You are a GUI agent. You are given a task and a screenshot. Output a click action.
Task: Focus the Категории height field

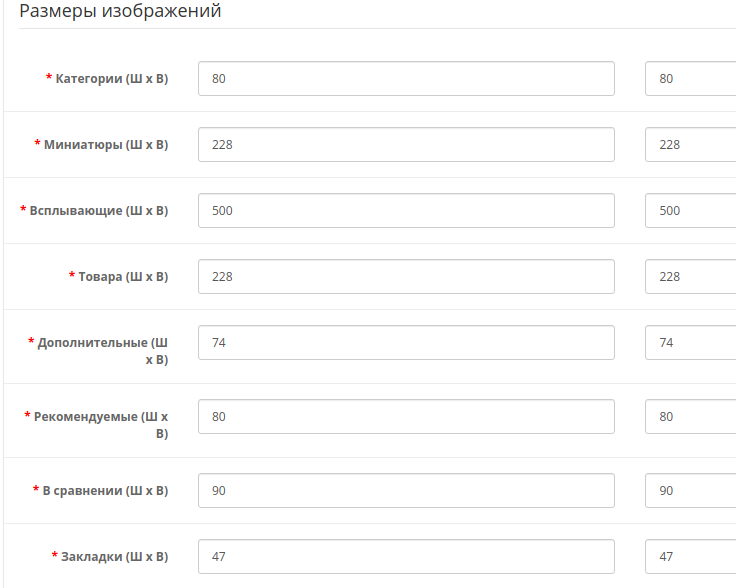[x=690, y=79]
